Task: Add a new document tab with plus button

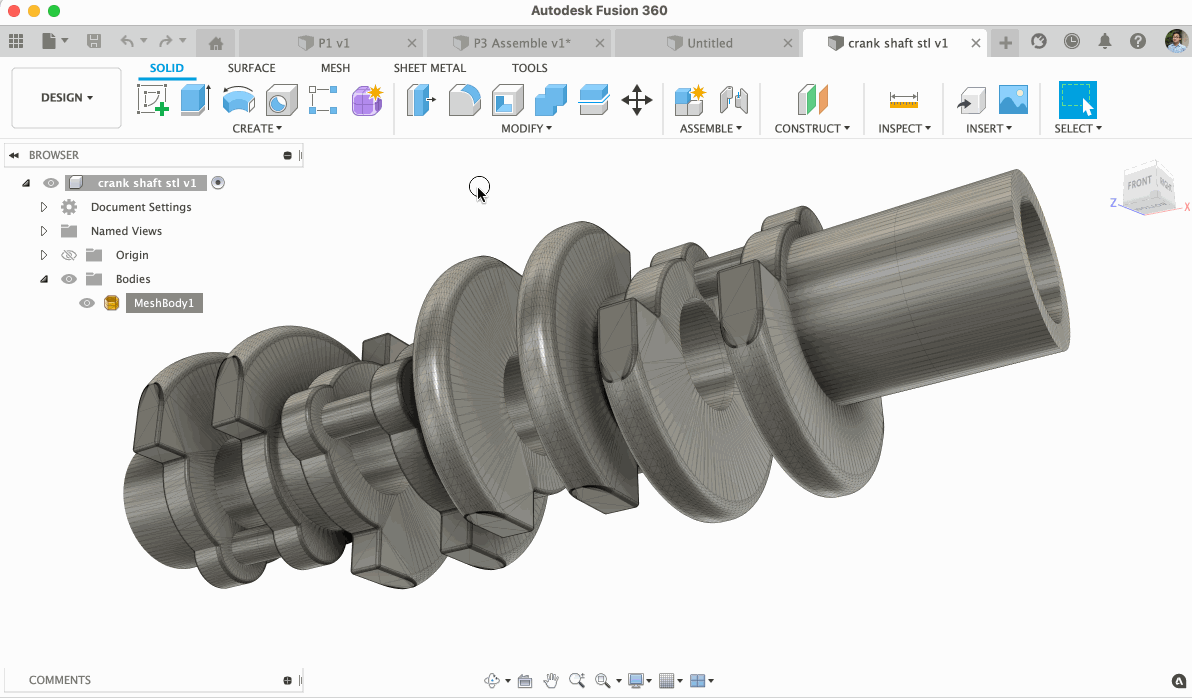Action: pos(1006,42)
